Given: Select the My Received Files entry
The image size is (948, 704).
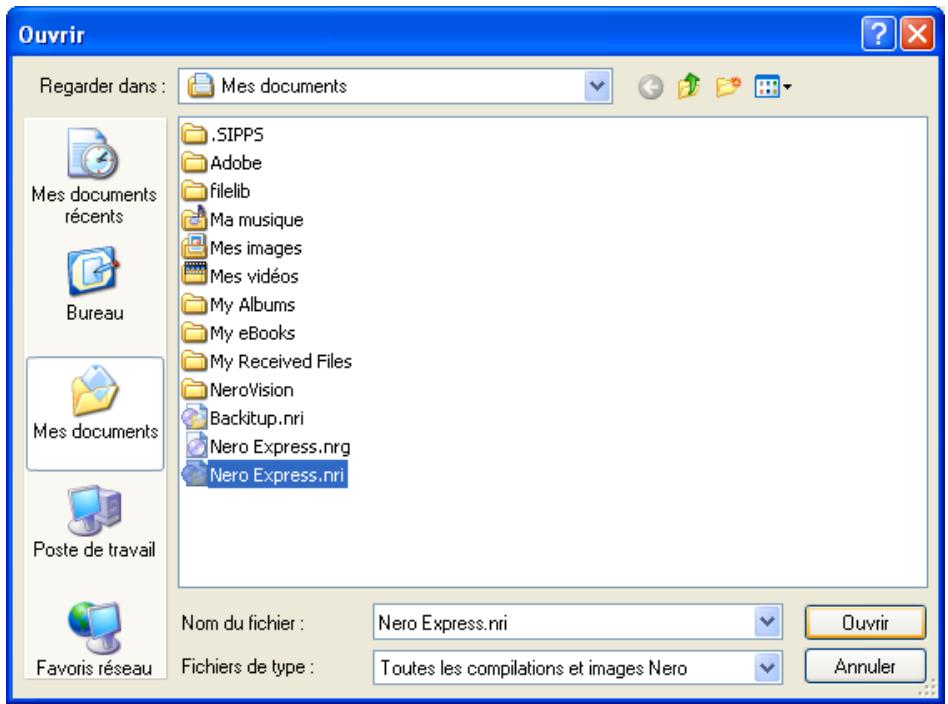Looking at the screenshot, I should tap(281, 362).
